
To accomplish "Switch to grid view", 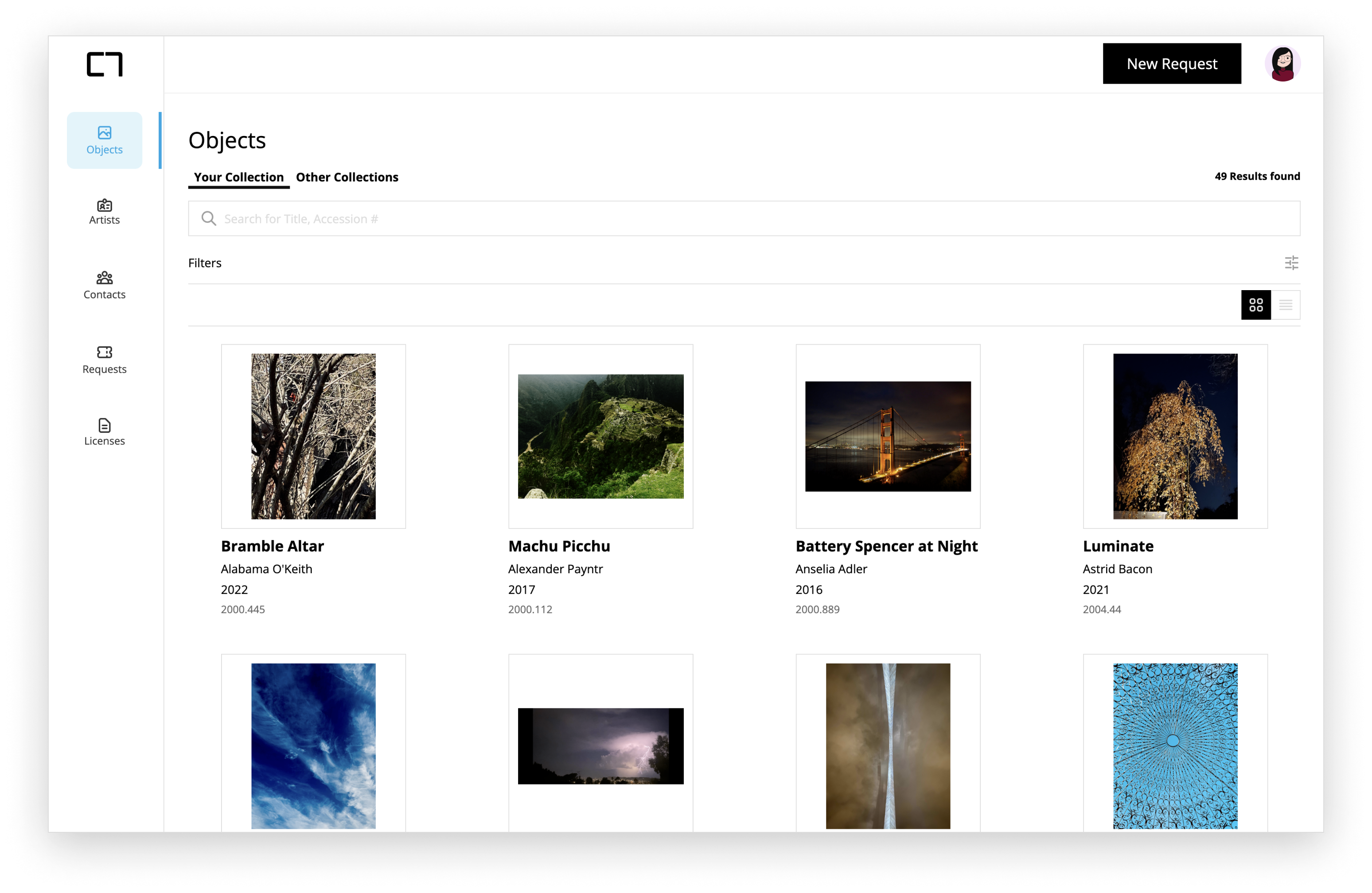I will [x=1255, y=305].
